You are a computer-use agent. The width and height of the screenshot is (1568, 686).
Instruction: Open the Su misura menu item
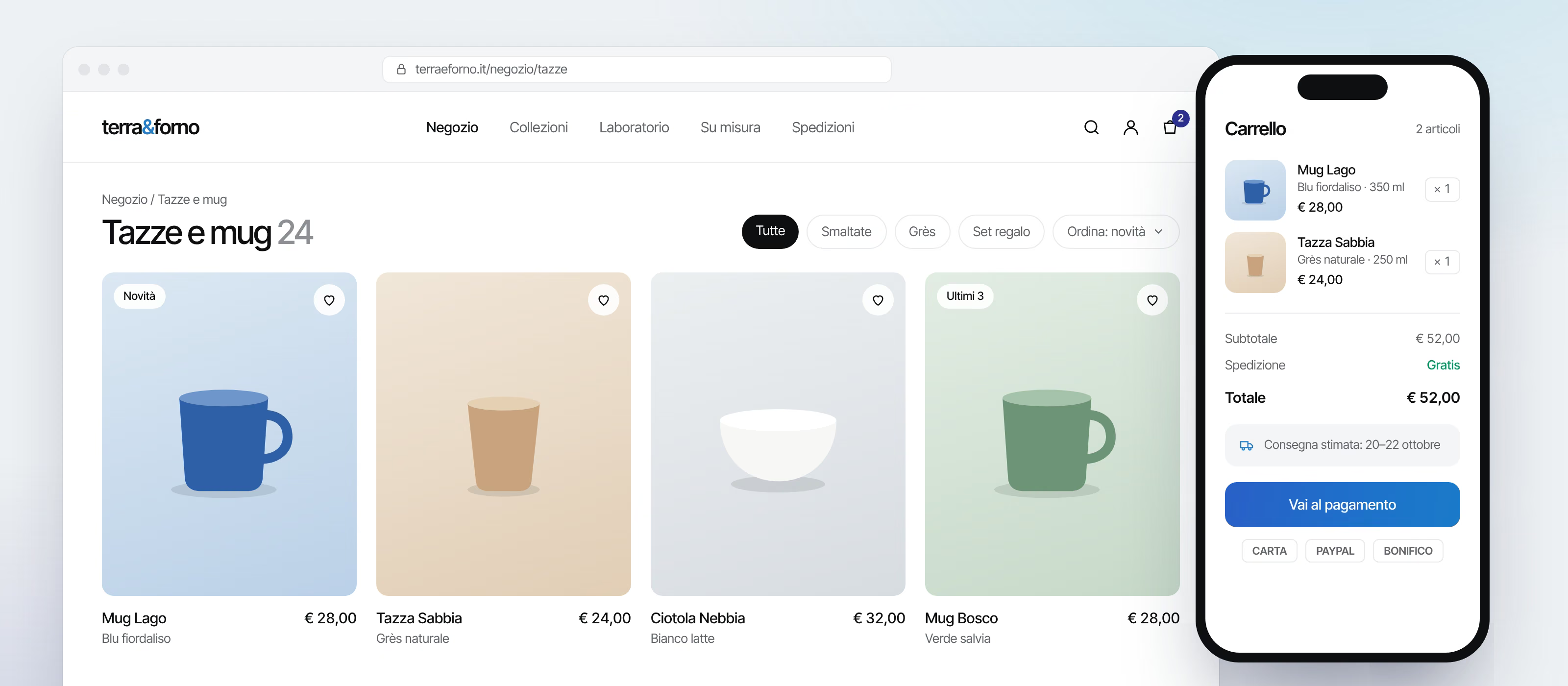tap(730, 127)
